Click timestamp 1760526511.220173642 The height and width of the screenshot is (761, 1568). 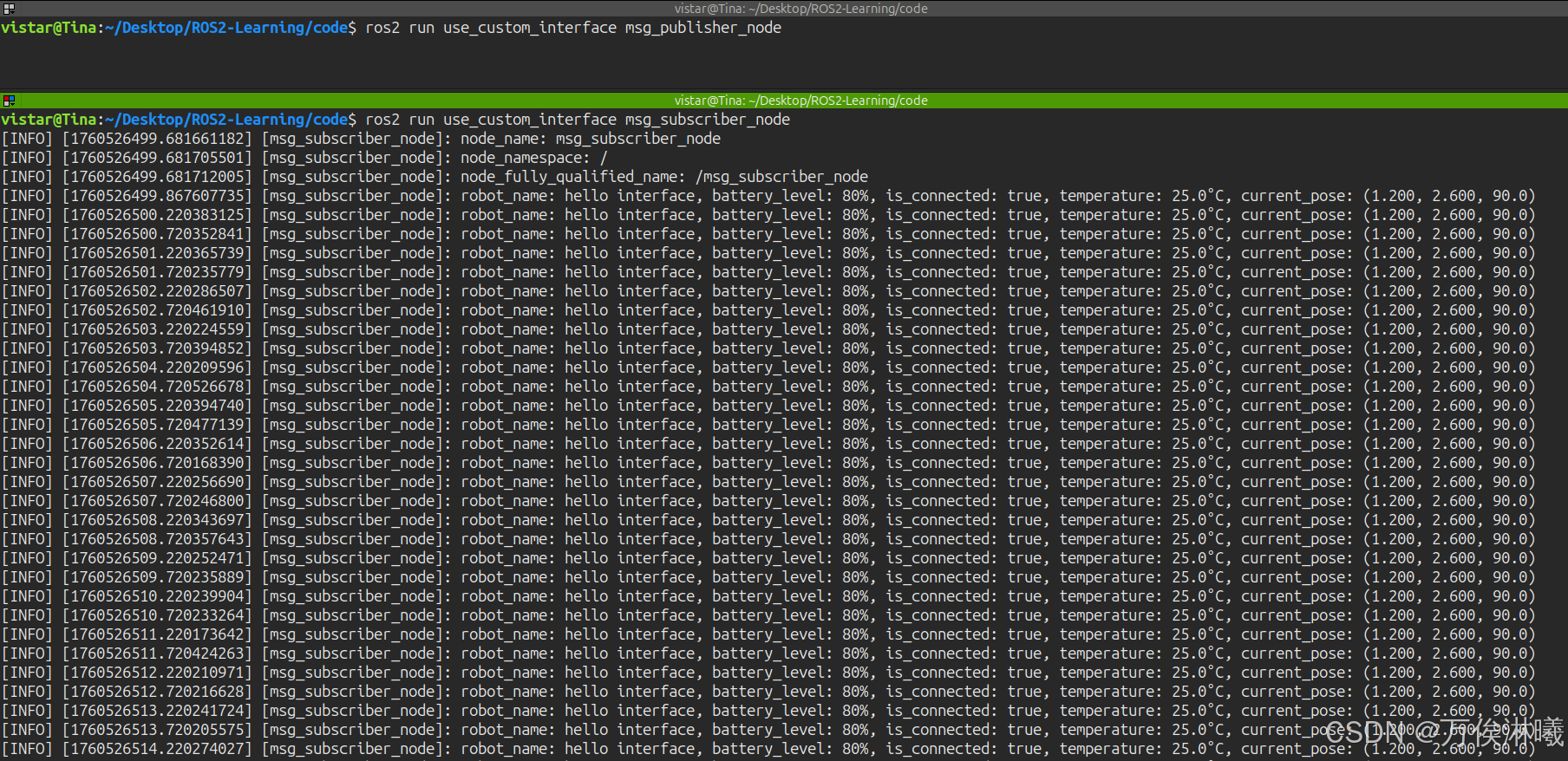coord(157,634)
